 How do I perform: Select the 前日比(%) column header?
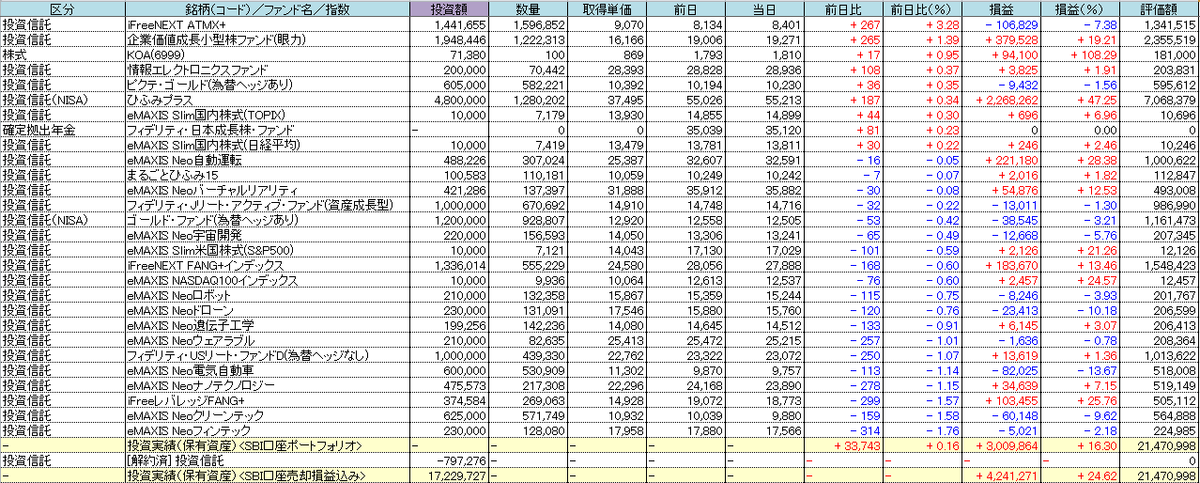click(922, 8)
